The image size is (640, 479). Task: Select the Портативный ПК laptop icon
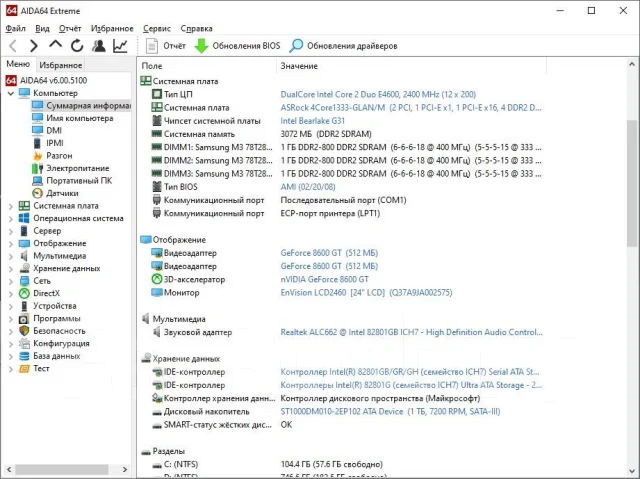click(37, 181)
